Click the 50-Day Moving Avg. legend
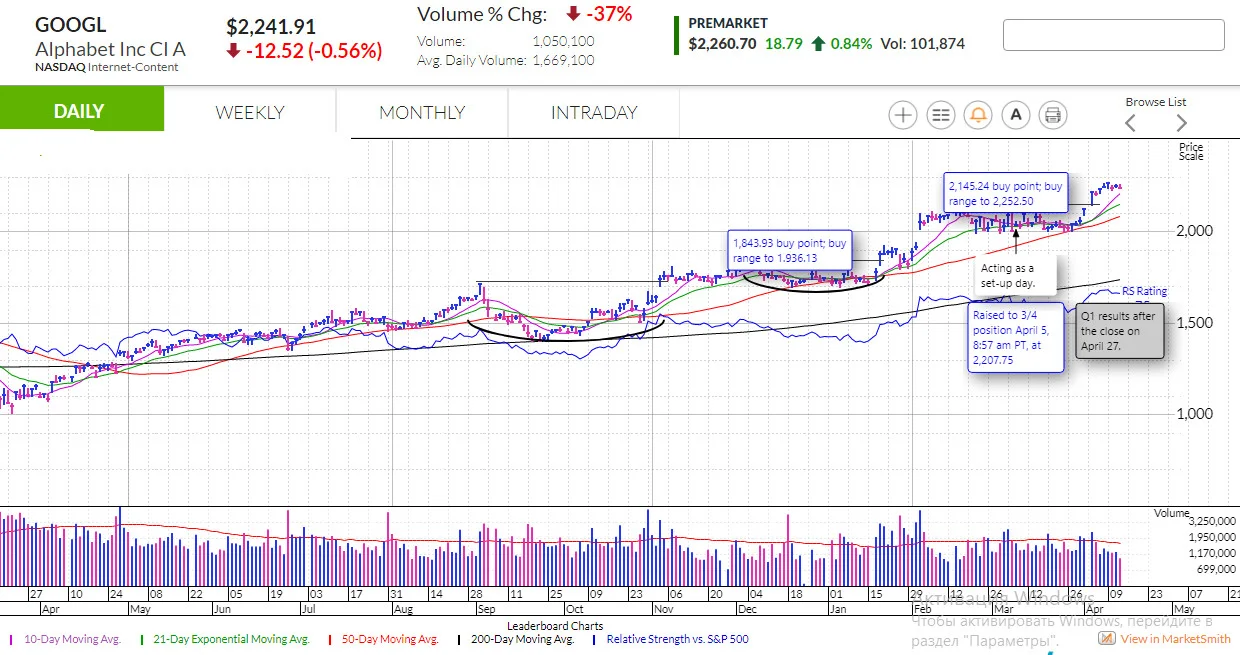1240x655 pixels. (392, 639)
